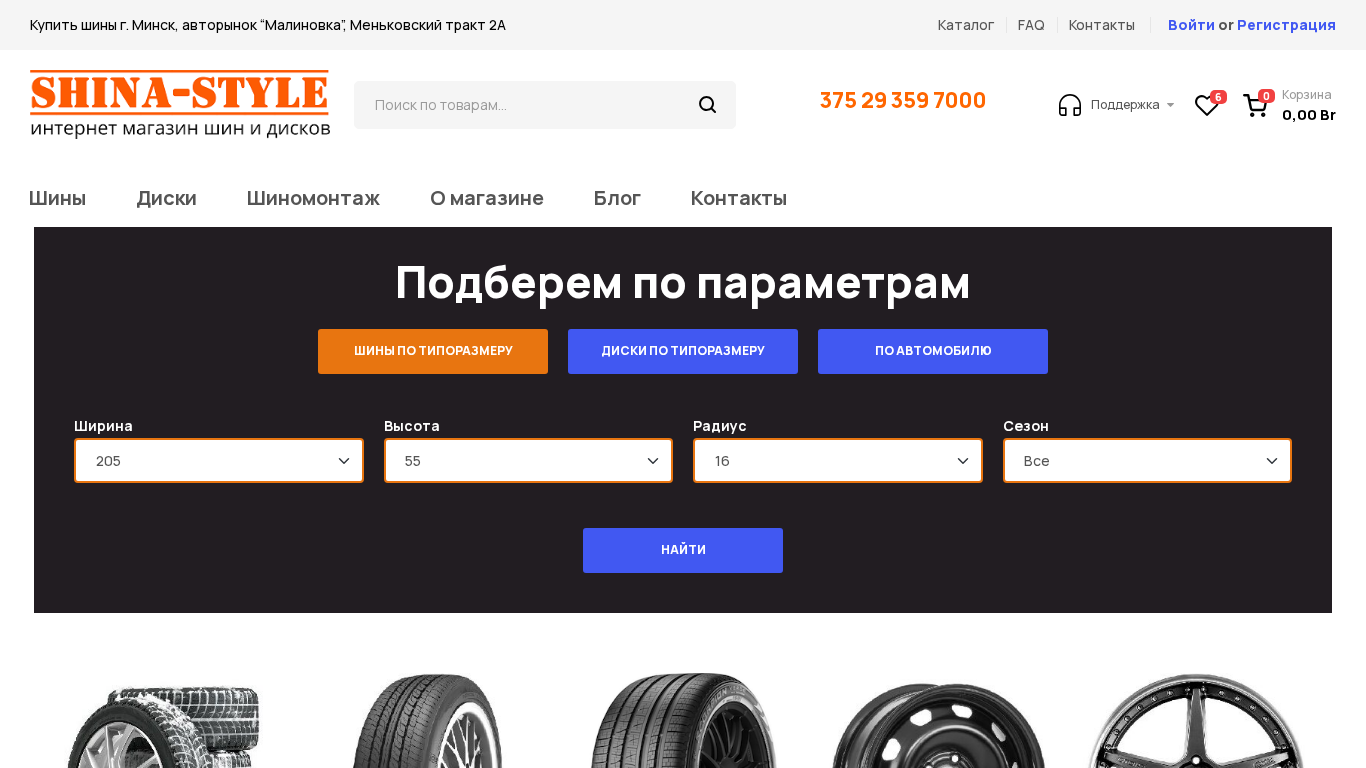The image size is (1366, 768).
Task: Click the search magnifier icon
Action: [707, 105]
